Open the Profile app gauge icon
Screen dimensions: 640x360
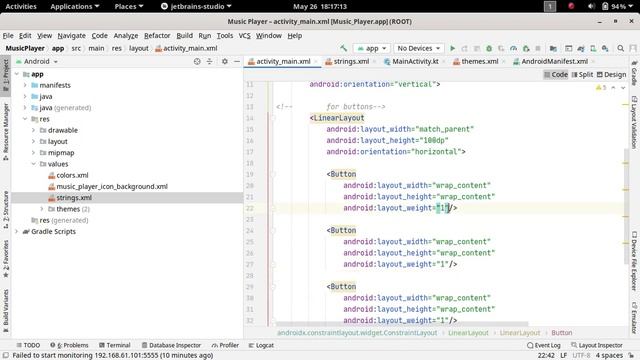pyautogui.click(x=513, y=48)
